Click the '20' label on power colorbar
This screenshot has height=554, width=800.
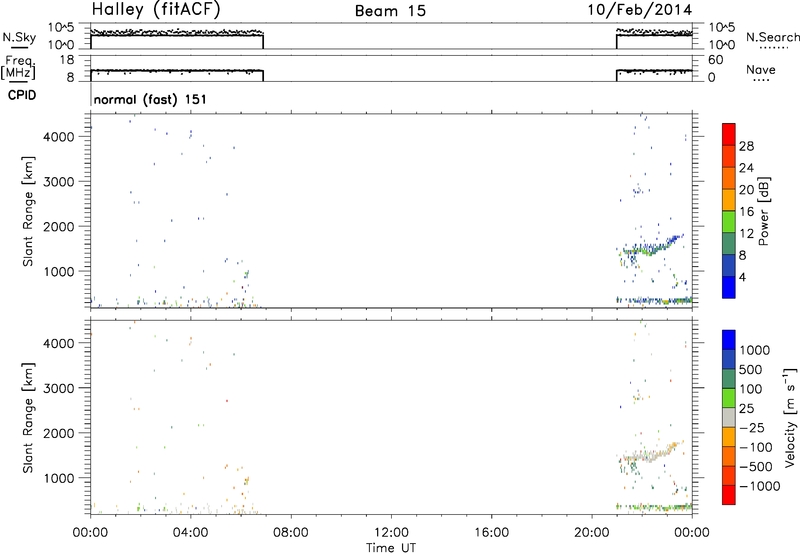point(746,190)
